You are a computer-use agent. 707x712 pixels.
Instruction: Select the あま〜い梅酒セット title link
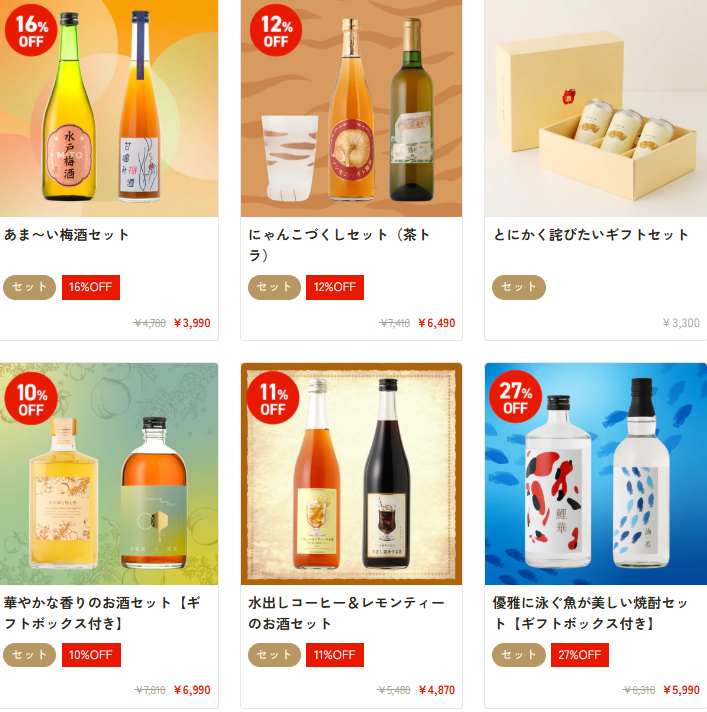[67, 235]
